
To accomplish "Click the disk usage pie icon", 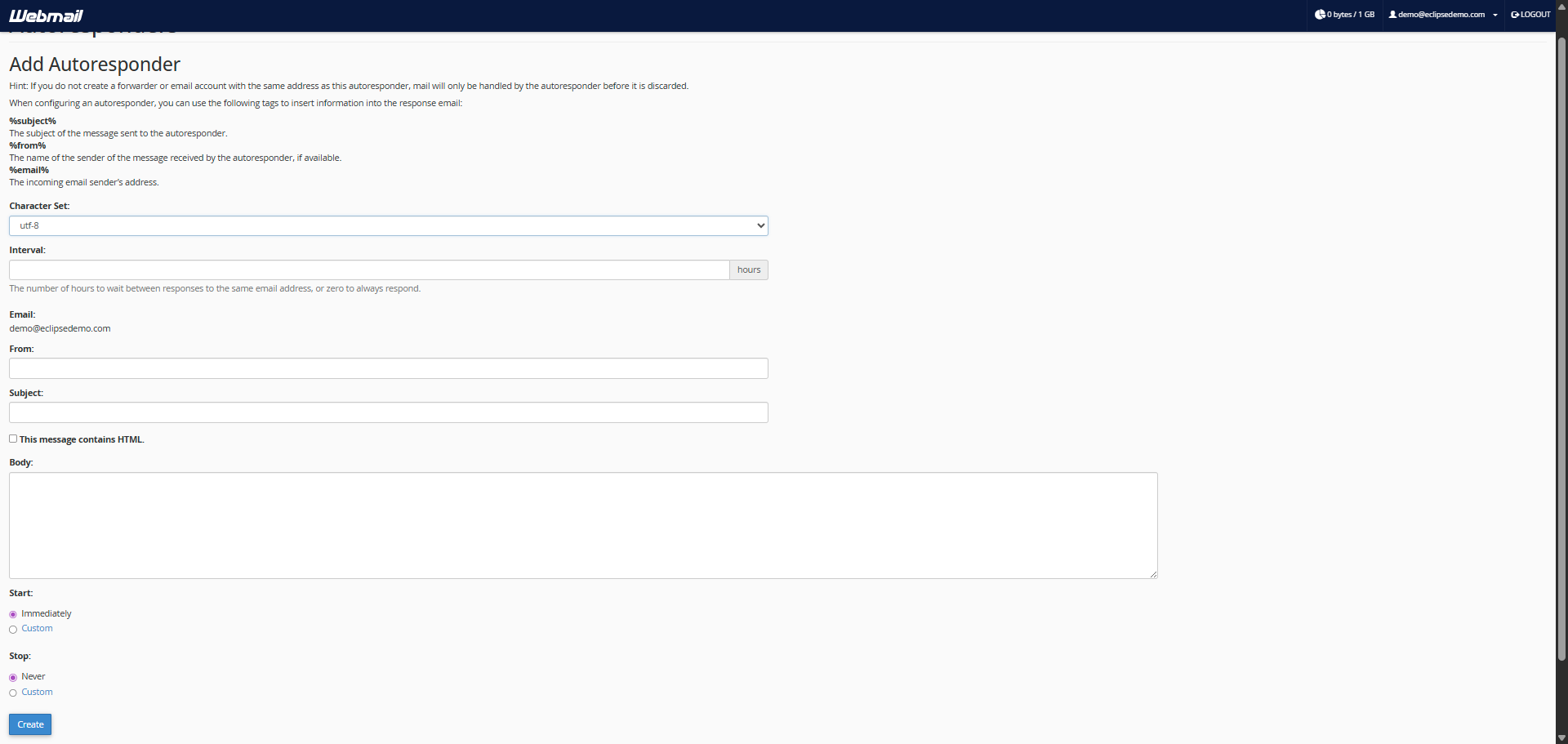I will coord(1320,15).
